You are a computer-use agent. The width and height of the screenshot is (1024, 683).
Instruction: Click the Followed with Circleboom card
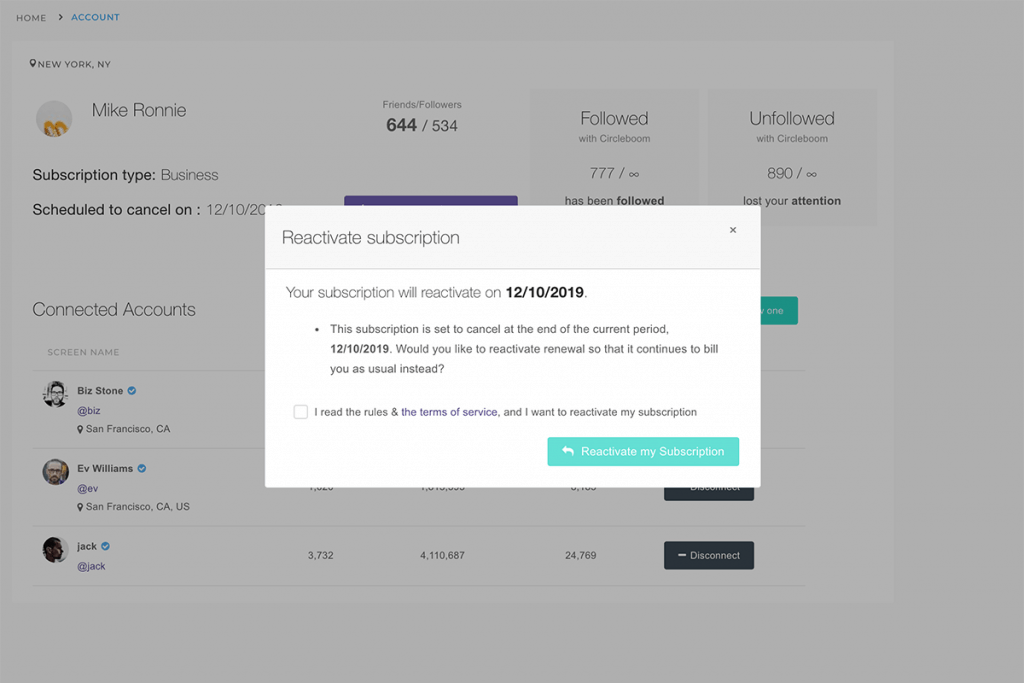coord(615,148)
